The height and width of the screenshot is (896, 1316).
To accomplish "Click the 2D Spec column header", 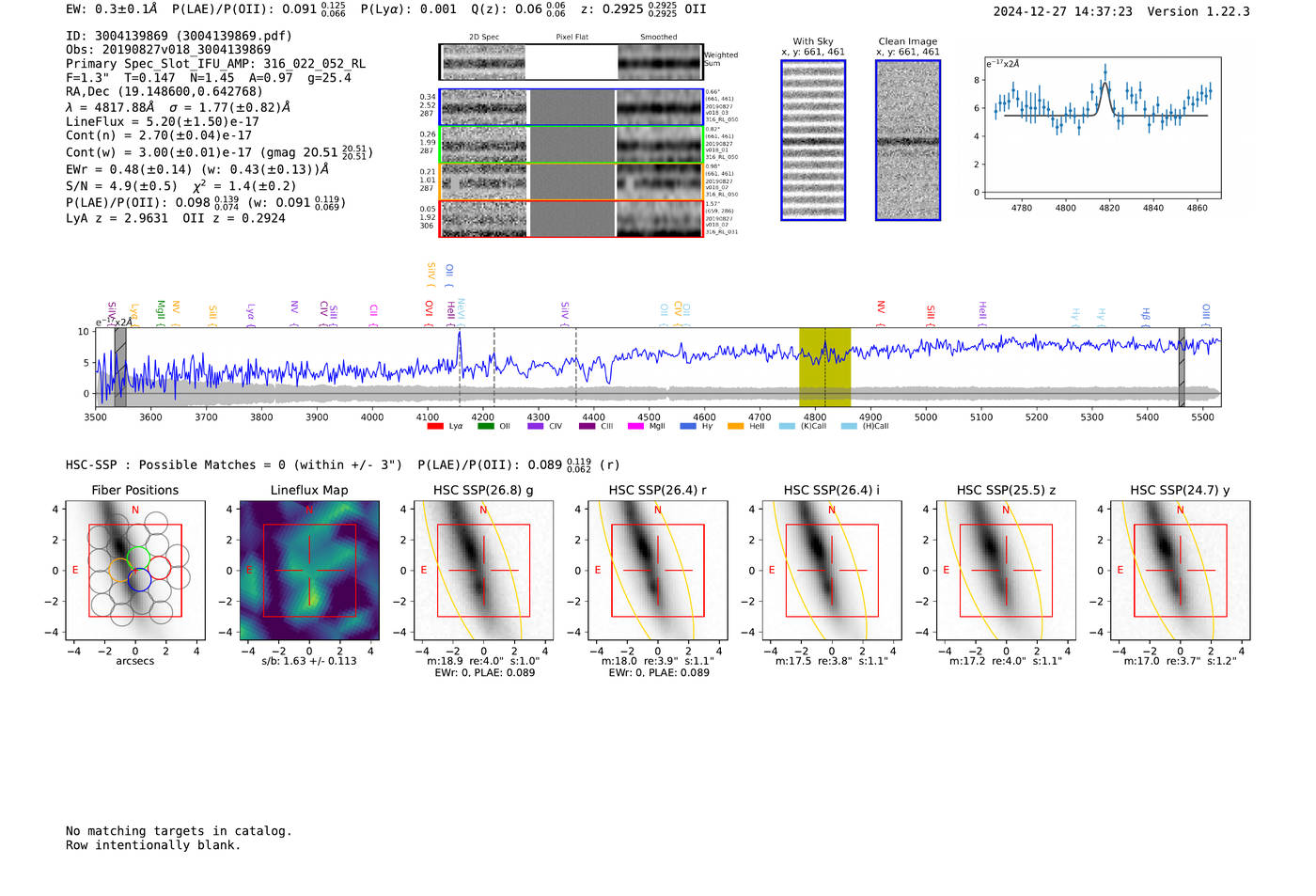I will point(484,38).
